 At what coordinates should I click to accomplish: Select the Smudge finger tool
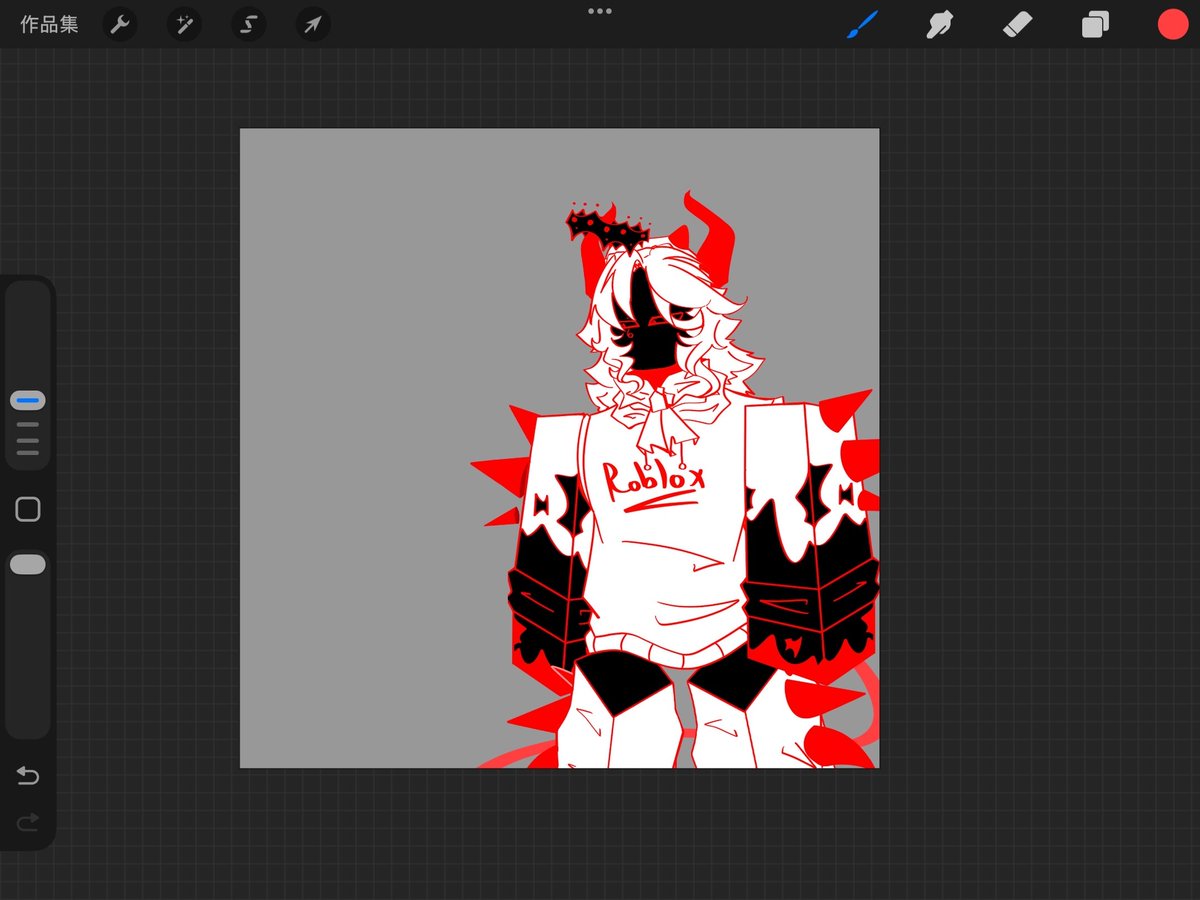coord(939,25)
